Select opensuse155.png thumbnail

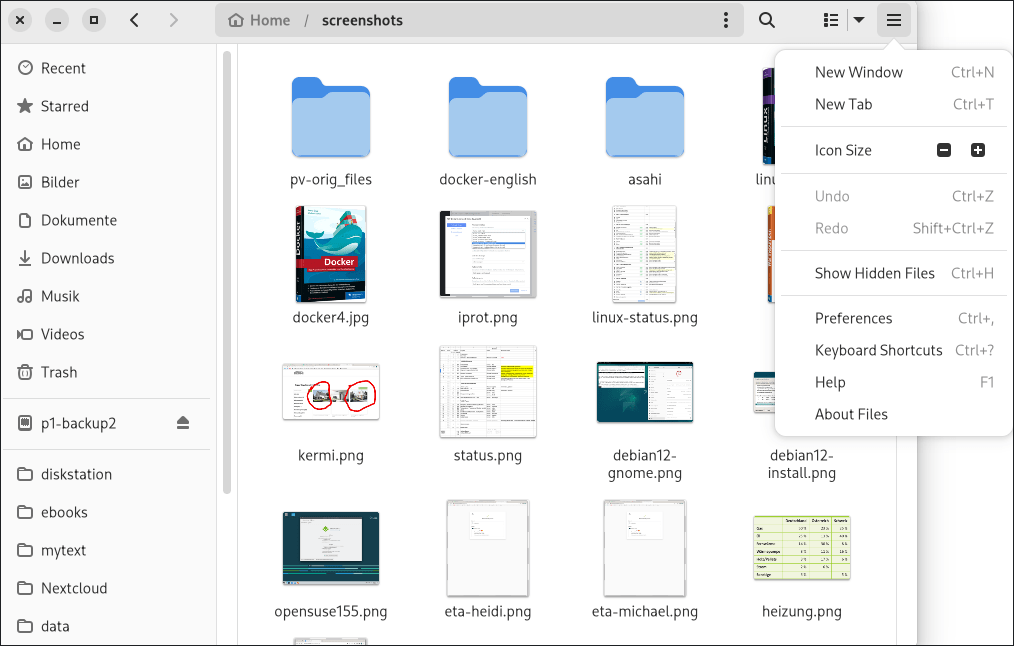(x=330, y=548)
